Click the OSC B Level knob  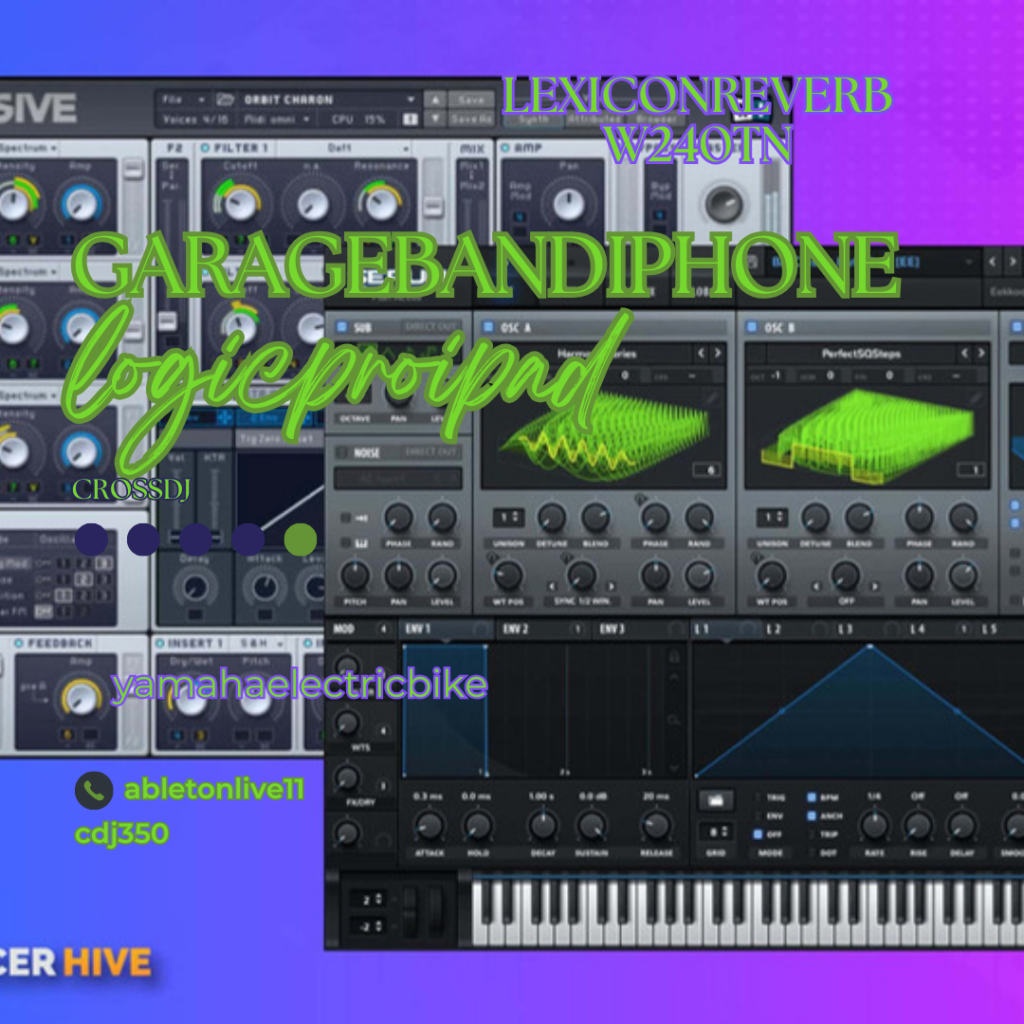click(963, 575)
